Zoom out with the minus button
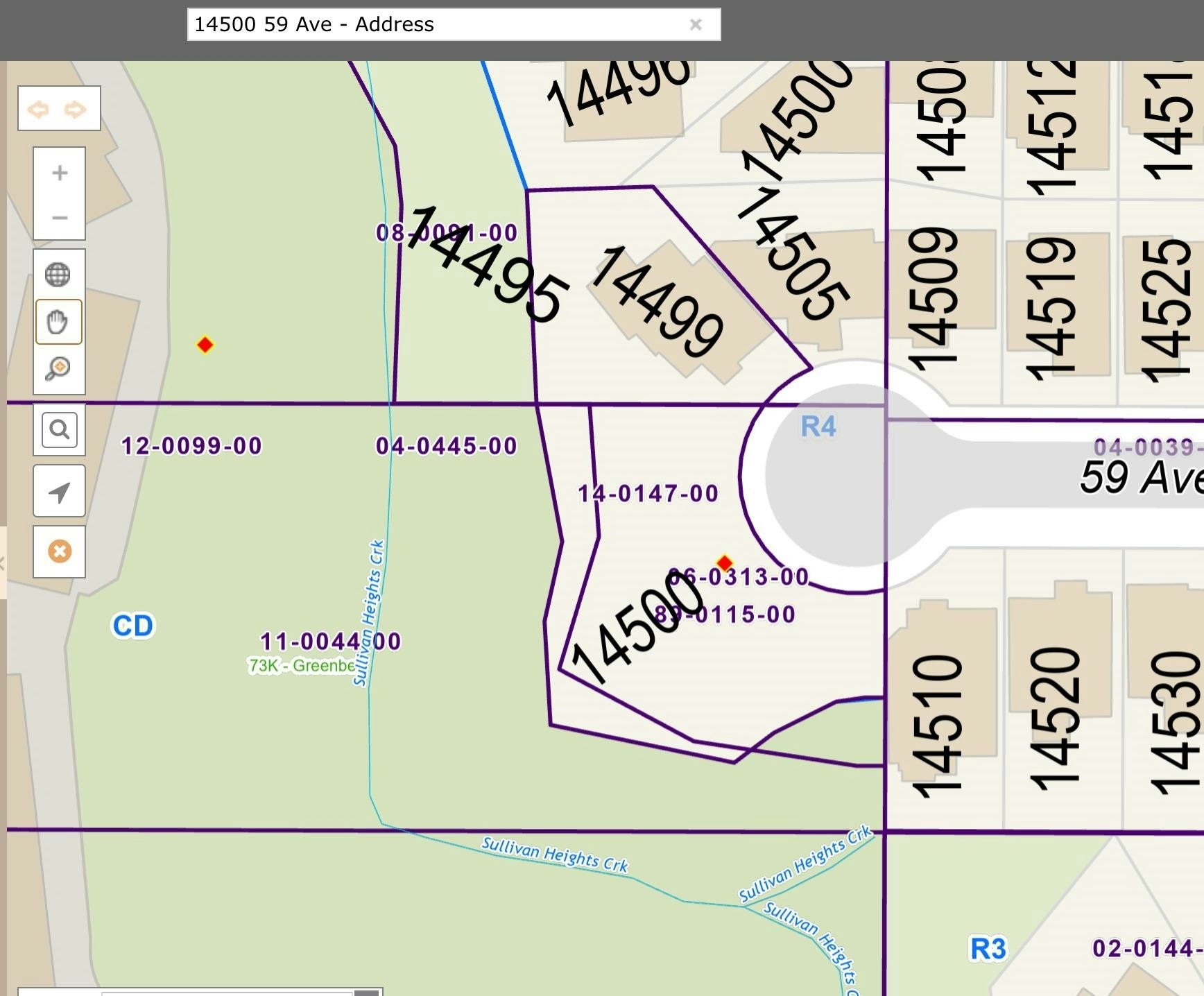 pos(60,218)
